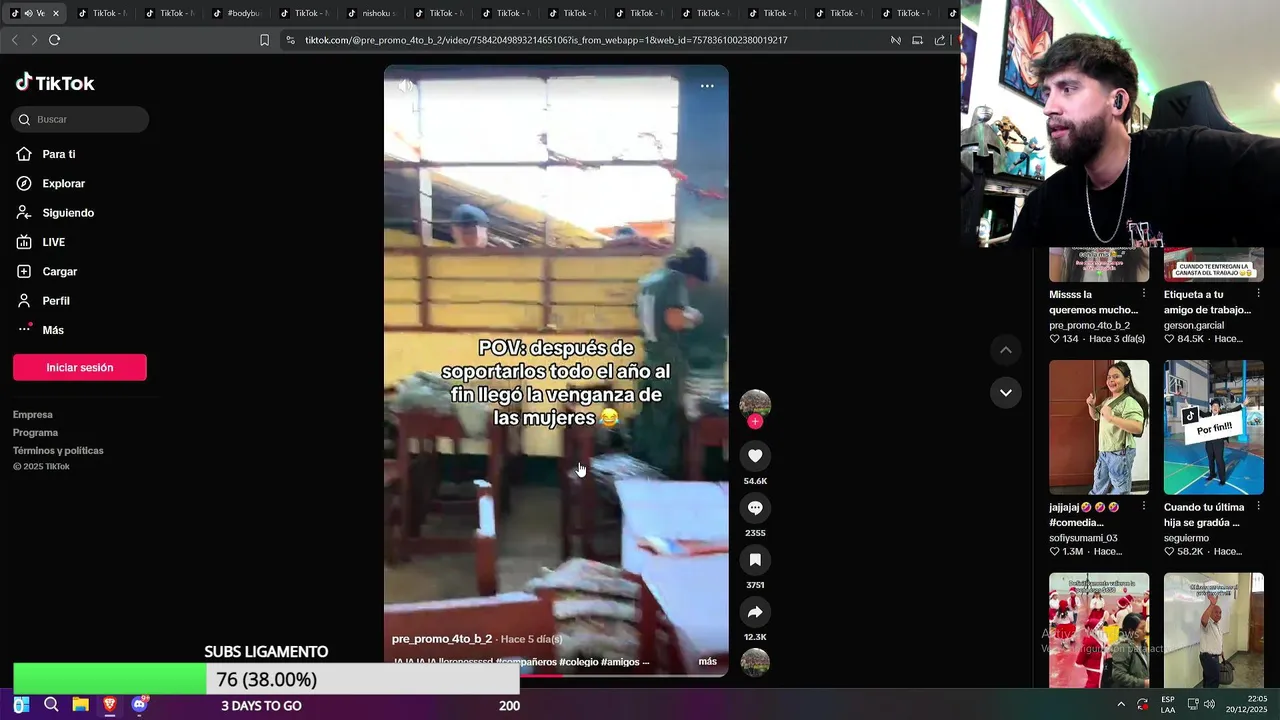Click the Iniciar sesión button
This screenshot has width=1280, height=720.
click(80, 367)
